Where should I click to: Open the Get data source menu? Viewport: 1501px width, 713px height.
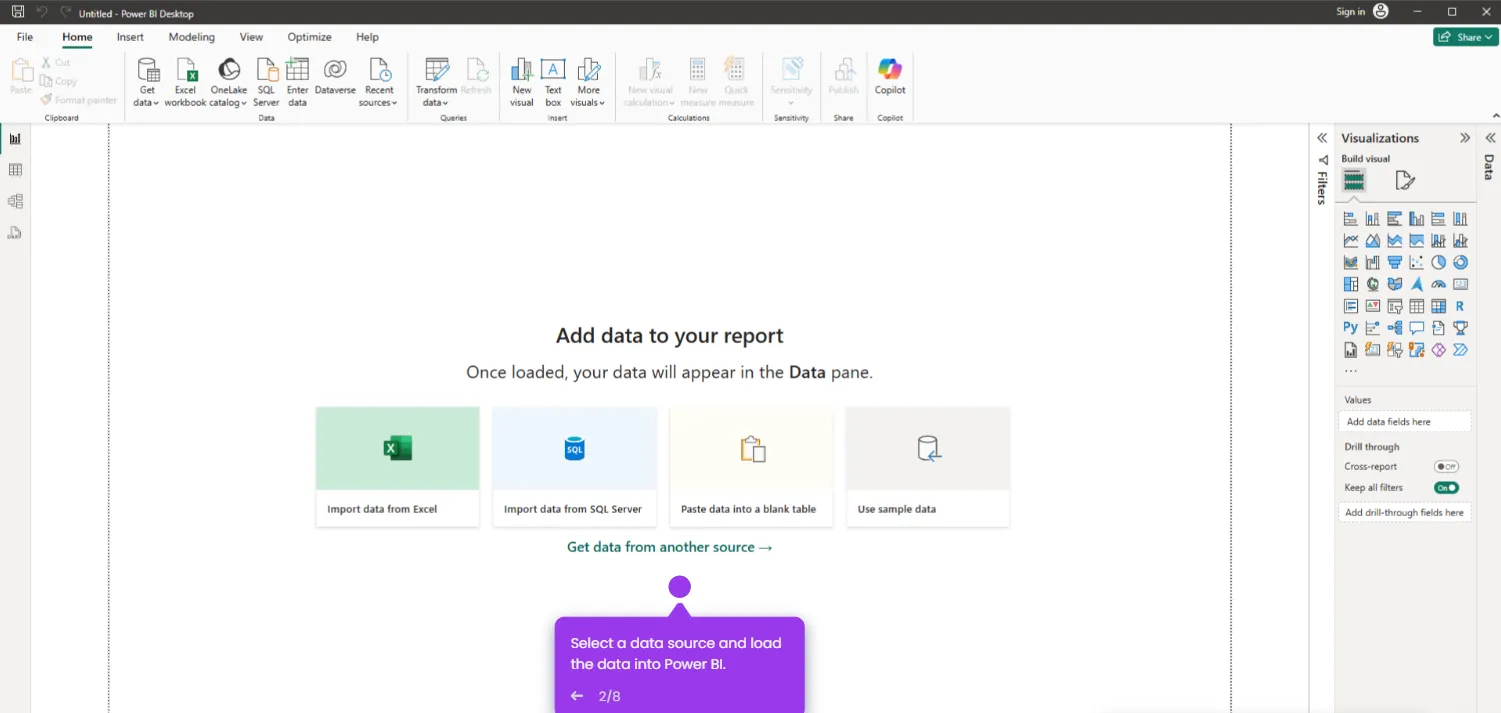(147, 82)
